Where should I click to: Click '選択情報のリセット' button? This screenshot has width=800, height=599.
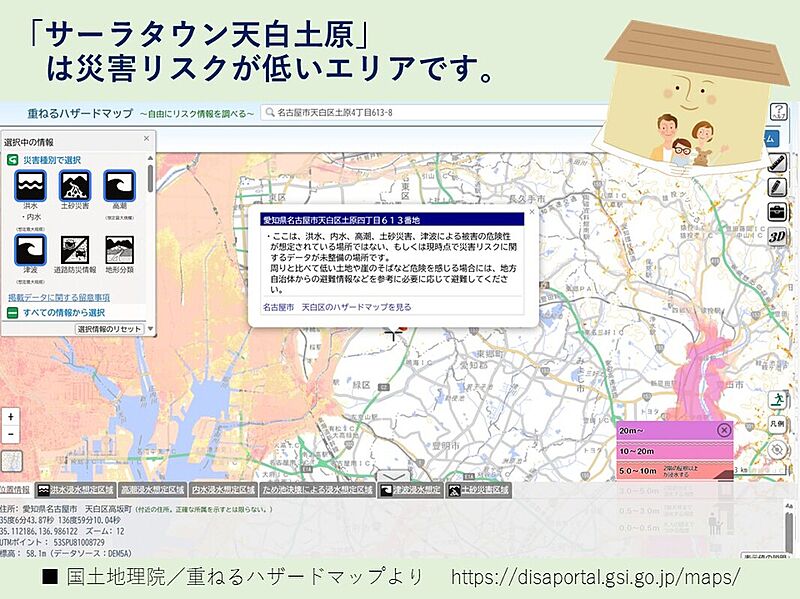tap(110, 328)
